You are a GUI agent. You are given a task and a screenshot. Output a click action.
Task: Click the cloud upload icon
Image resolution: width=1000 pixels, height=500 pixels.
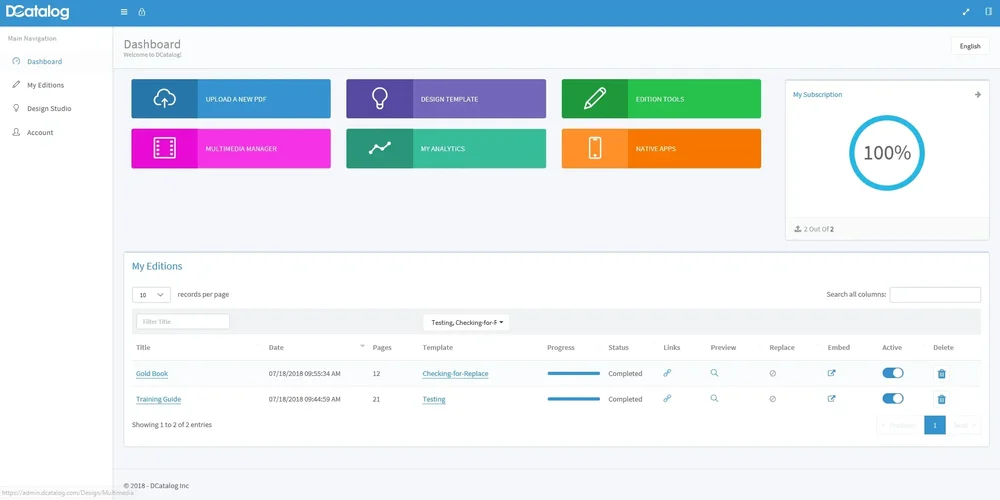(x=165, y=99)
